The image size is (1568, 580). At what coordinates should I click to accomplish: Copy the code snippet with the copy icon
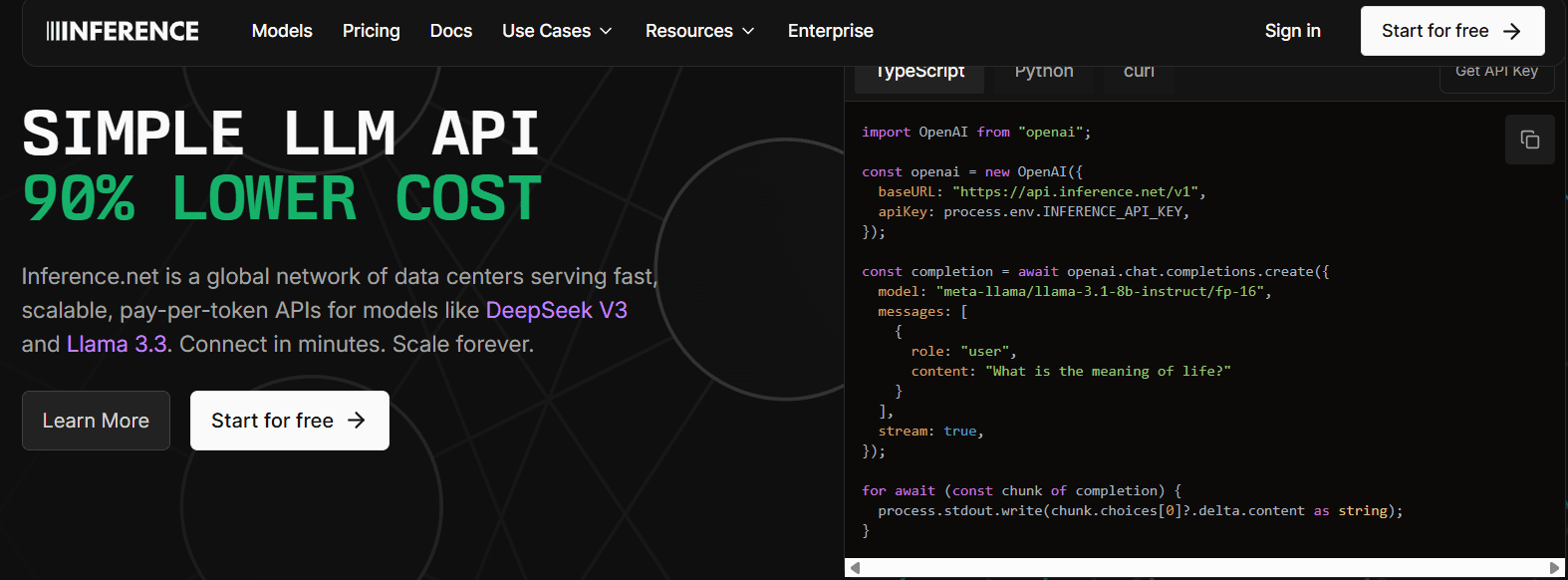[1529, 140]
